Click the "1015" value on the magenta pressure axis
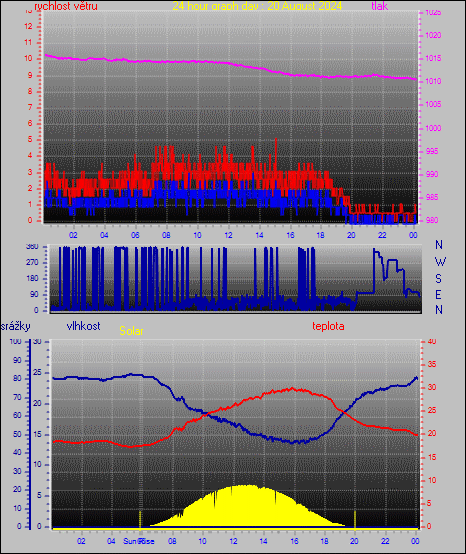 [x=433, y=58]
